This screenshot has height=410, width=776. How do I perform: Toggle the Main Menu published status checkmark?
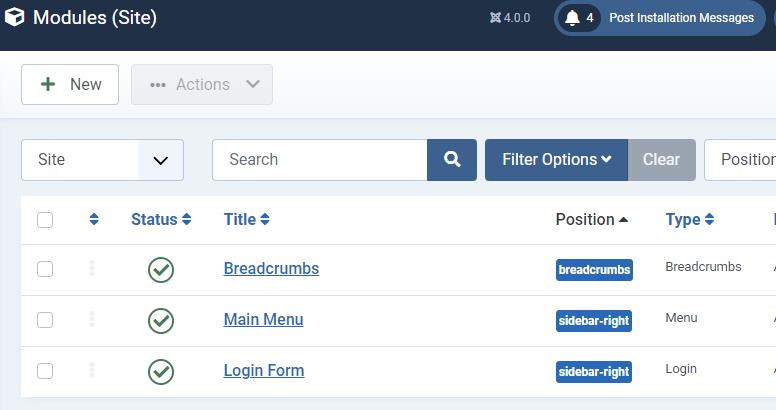pos(161,321)
